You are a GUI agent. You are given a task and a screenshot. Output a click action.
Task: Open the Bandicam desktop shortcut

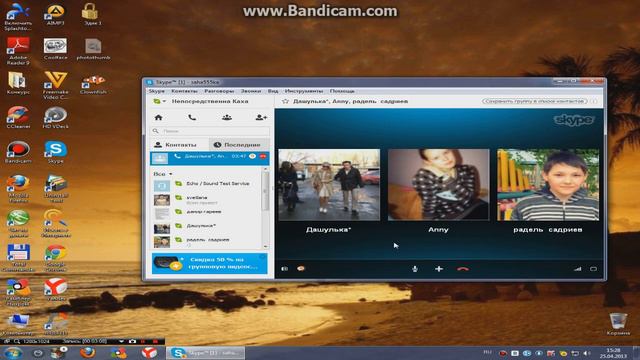click(18, 152)
